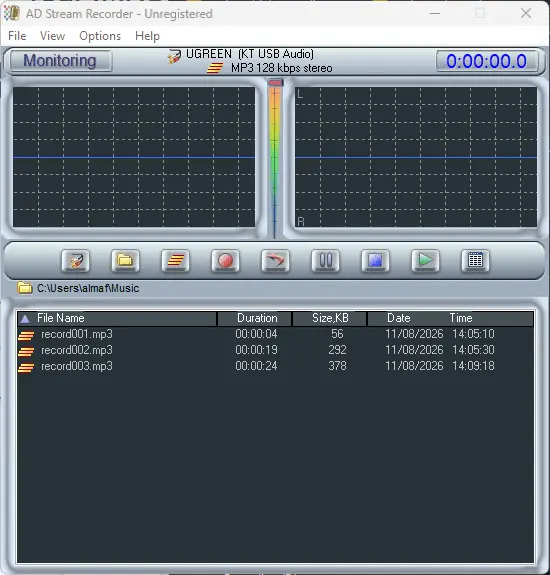Open the View menu

tap(52, 36)
